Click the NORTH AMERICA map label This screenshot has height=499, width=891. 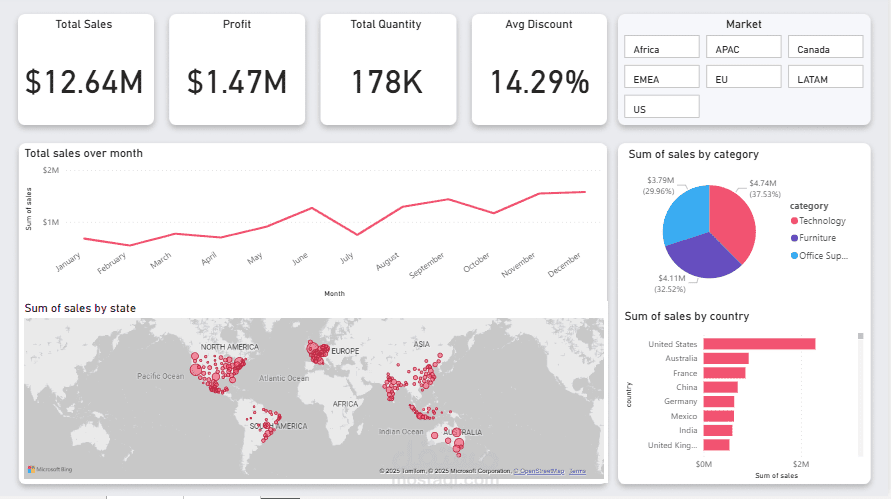click(x=230, y=347)
